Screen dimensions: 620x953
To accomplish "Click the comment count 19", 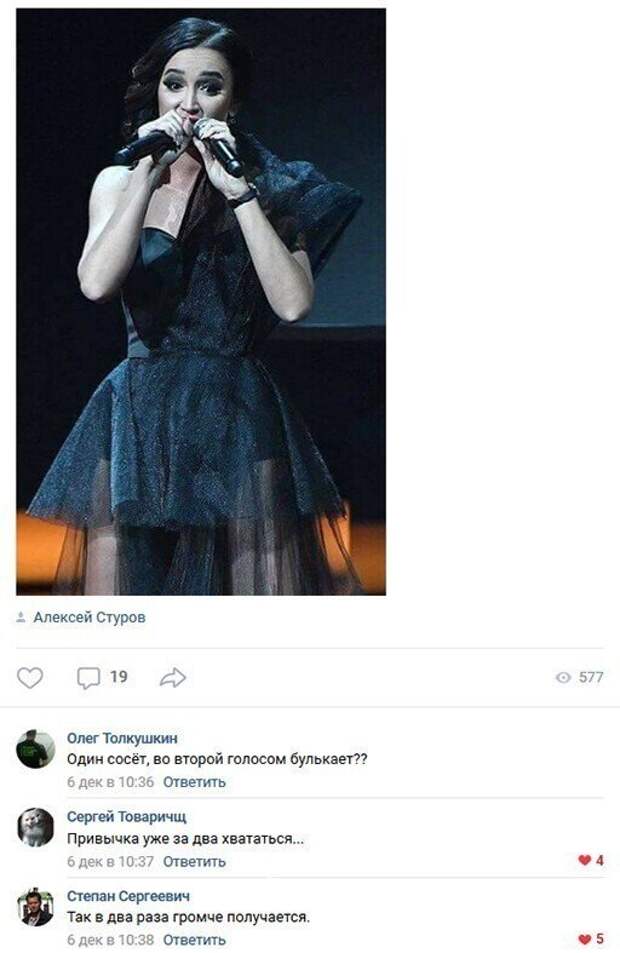I will click(119, 676).
